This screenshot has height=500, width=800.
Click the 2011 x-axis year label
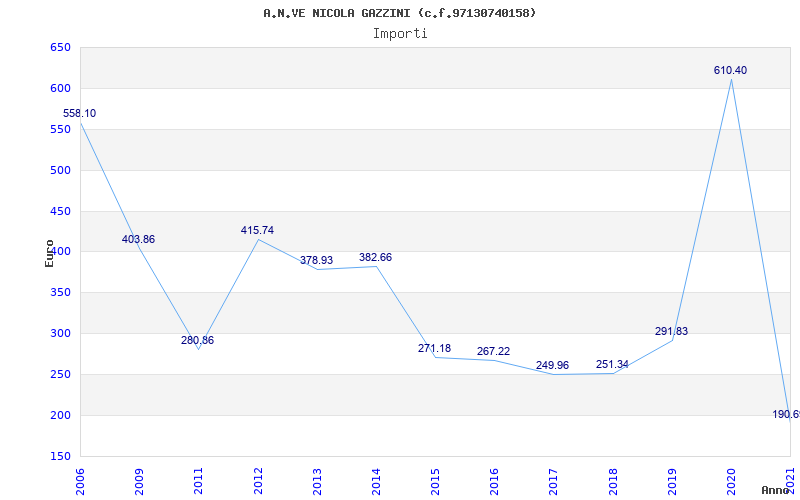pos(198,481)
